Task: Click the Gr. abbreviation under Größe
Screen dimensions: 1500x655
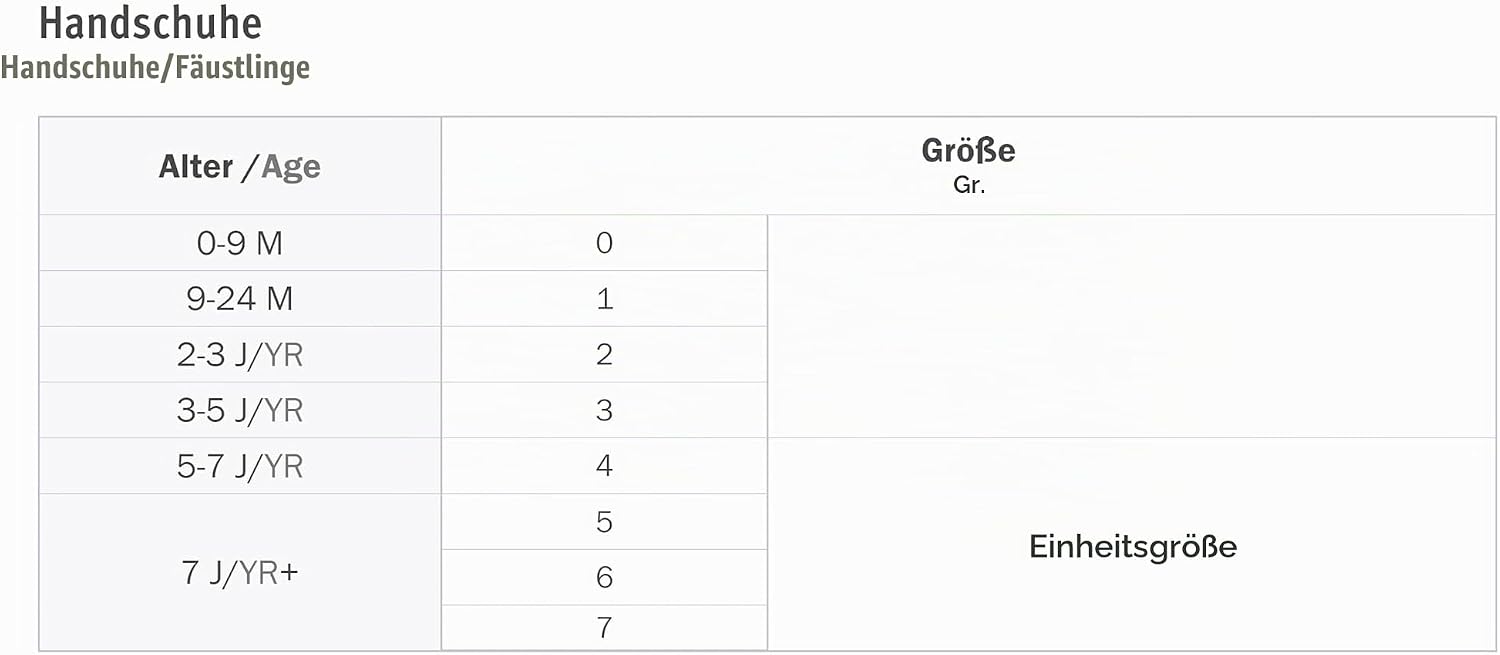Action: pos(968,186)
